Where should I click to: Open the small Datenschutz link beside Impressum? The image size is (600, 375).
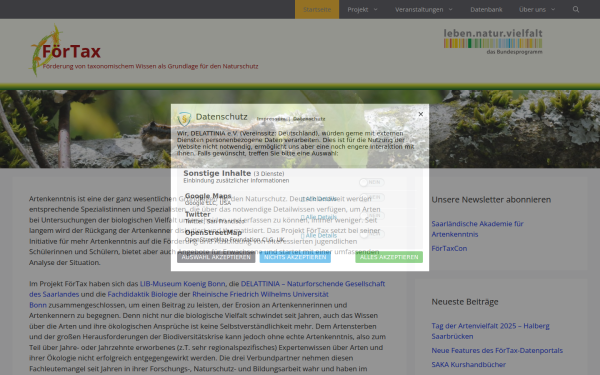(x=309, y=119)
